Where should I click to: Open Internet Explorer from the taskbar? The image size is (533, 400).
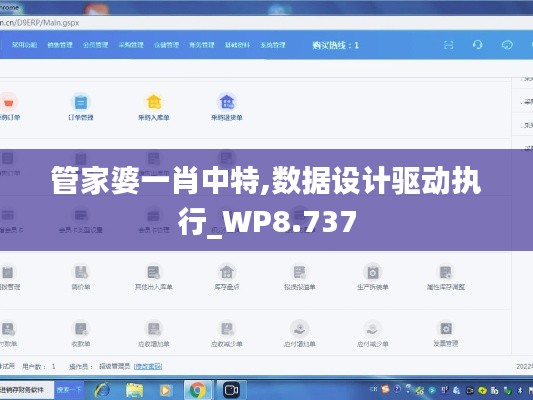click(x=102, y=390)
